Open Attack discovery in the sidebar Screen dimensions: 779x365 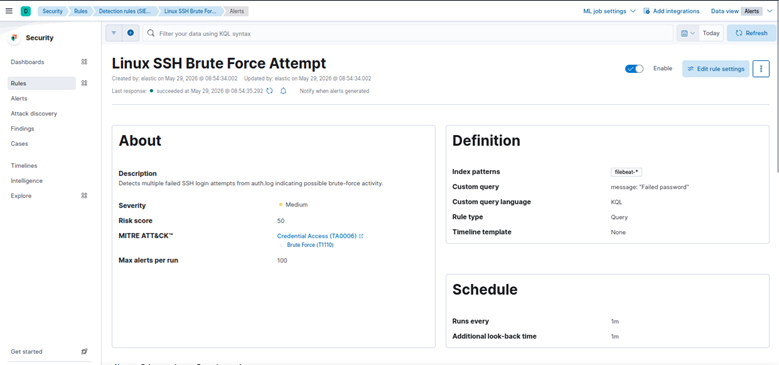click(x=34, y=114)
